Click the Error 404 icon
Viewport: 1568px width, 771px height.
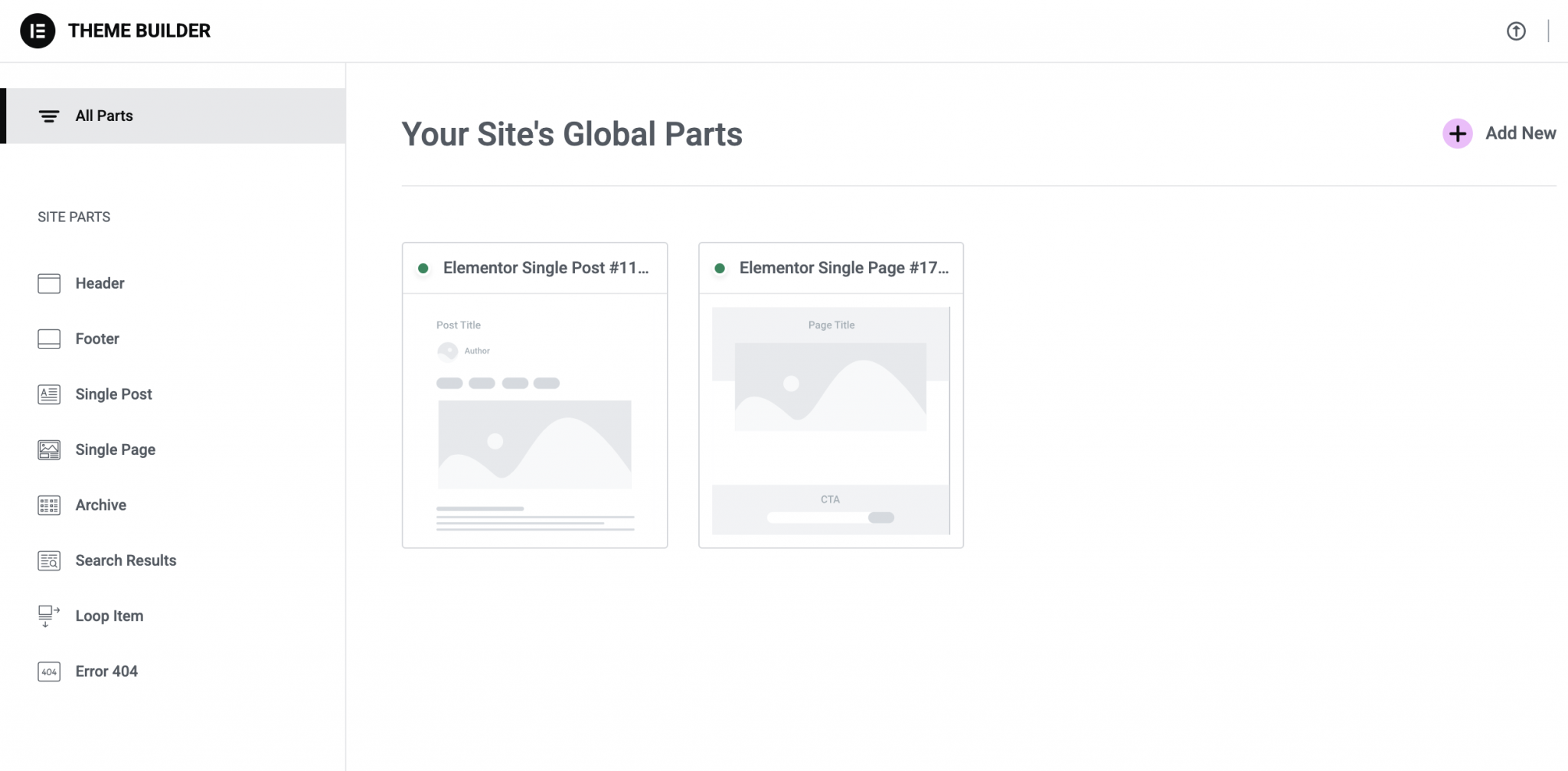tap(48, 671)
